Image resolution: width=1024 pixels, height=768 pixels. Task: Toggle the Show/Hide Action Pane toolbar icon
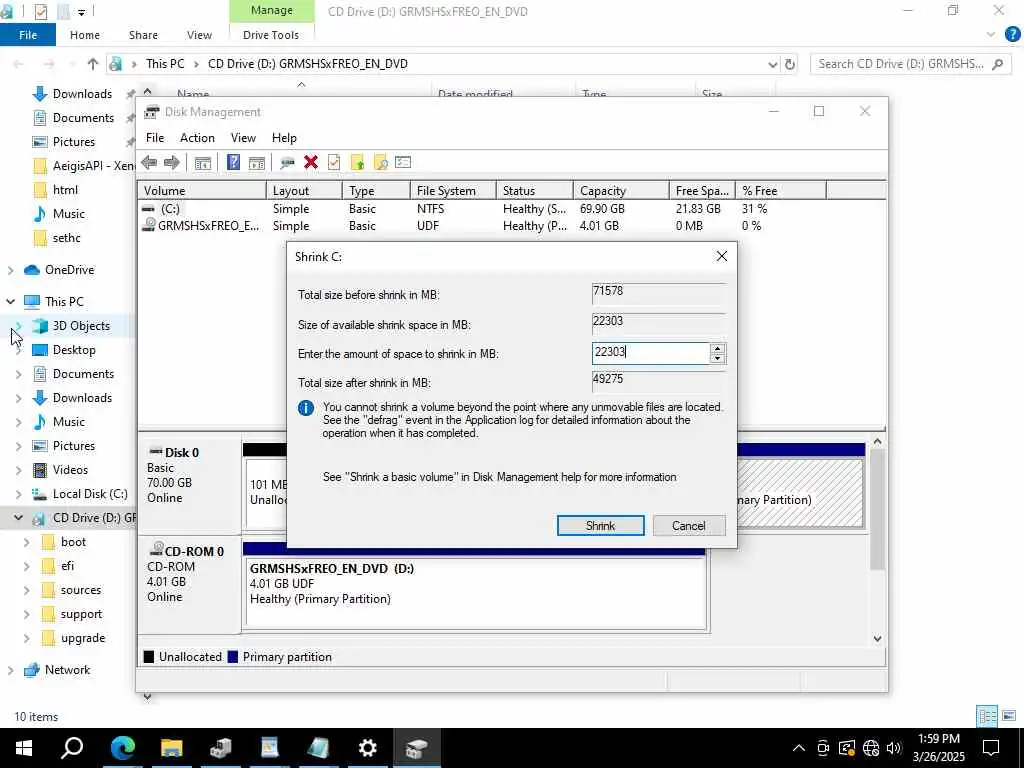[257, 163]
